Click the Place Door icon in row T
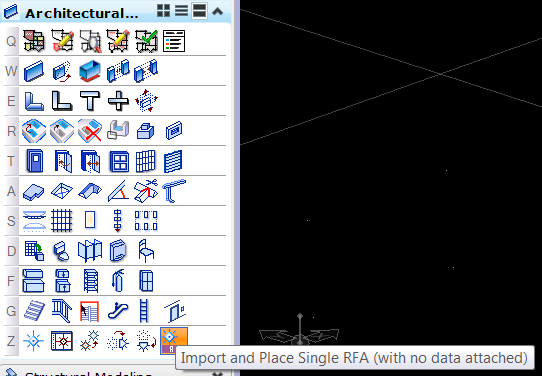This screenshot has height=376, width=542. [35, 161]
